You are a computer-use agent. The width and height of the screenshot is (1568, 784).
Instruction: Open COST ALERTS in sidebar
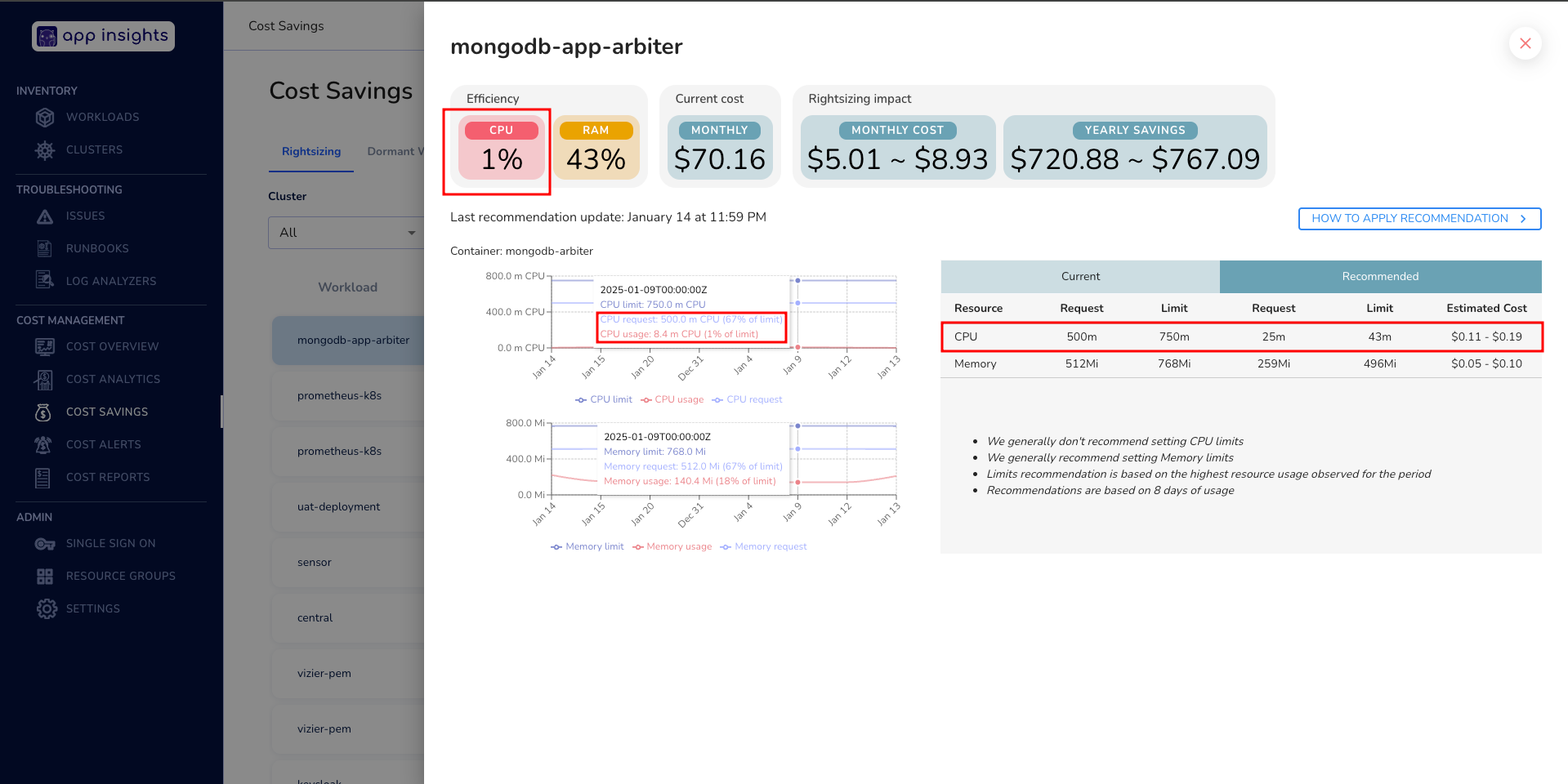103,444
